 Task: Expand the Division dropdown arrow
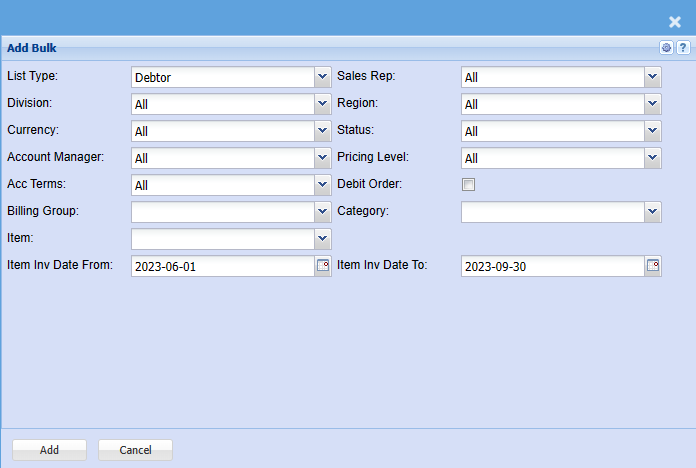[323, 104]
